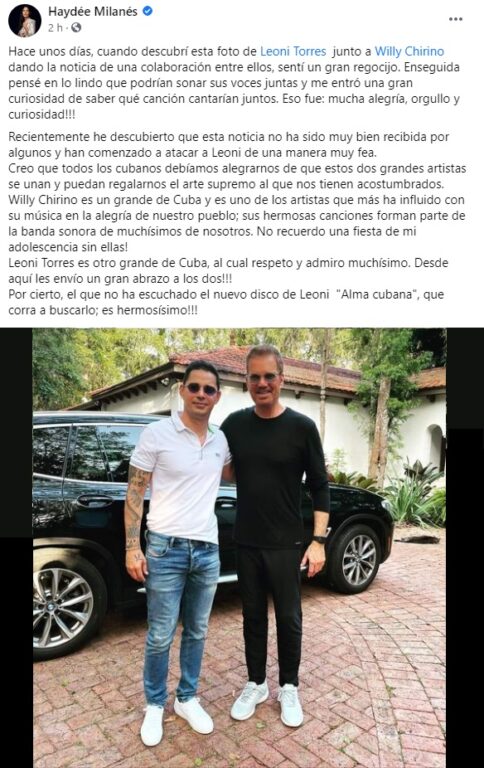Click the left black bar beside the photo
This screenshot has height=768, width=484.
pos(16,548)
